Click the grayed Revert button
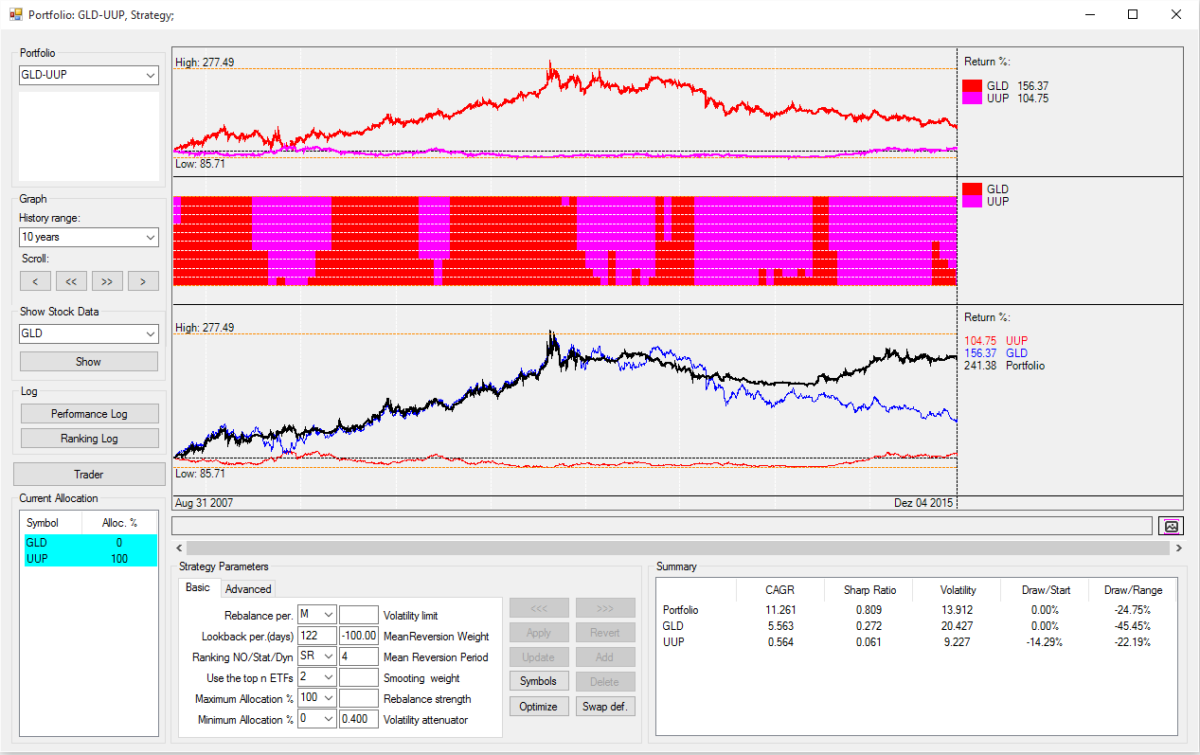 [605, 632]
